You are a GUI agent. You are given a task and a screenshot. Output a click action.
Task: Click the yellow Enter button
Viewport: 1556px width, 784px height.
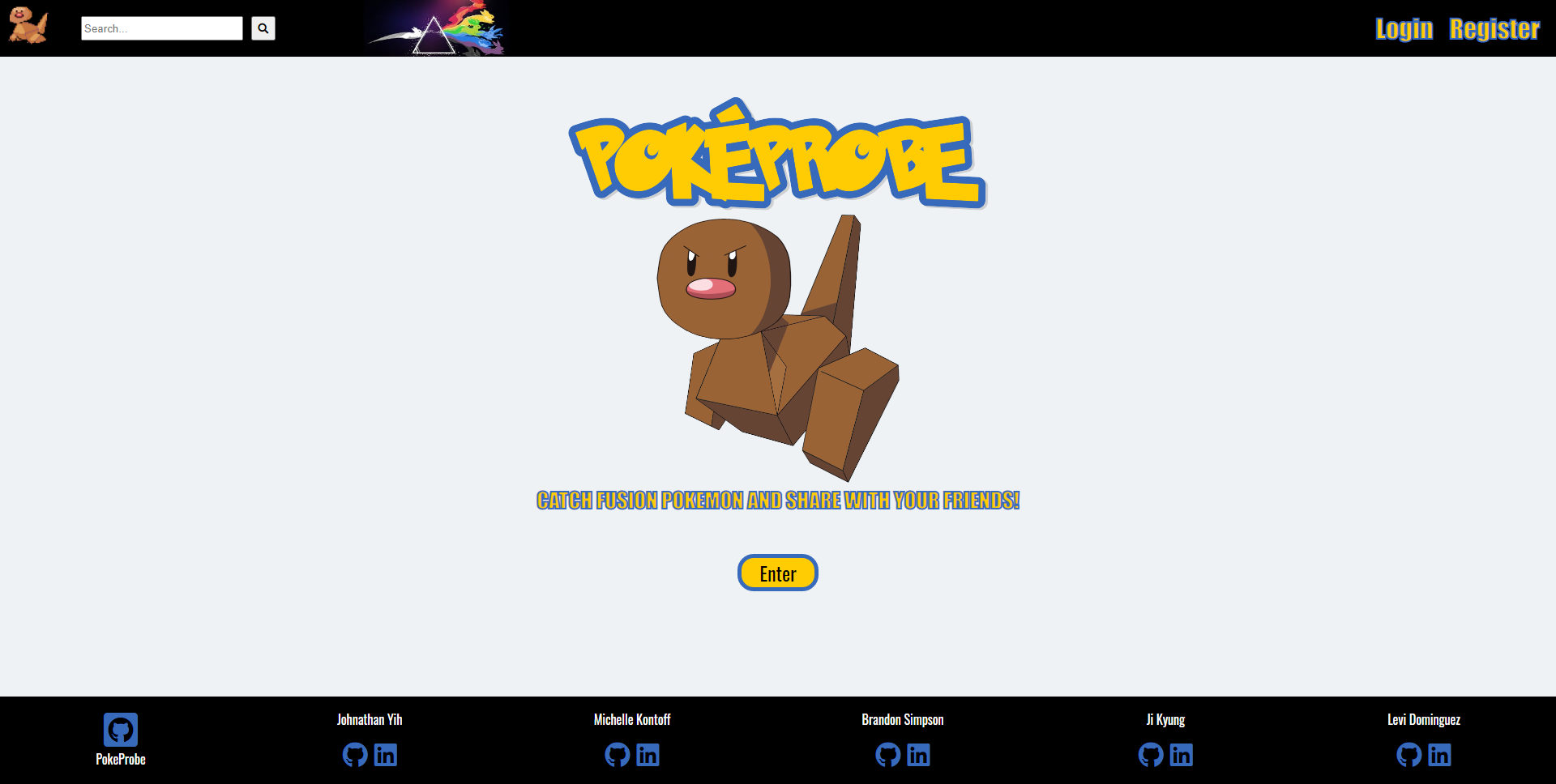click(778, 573)
